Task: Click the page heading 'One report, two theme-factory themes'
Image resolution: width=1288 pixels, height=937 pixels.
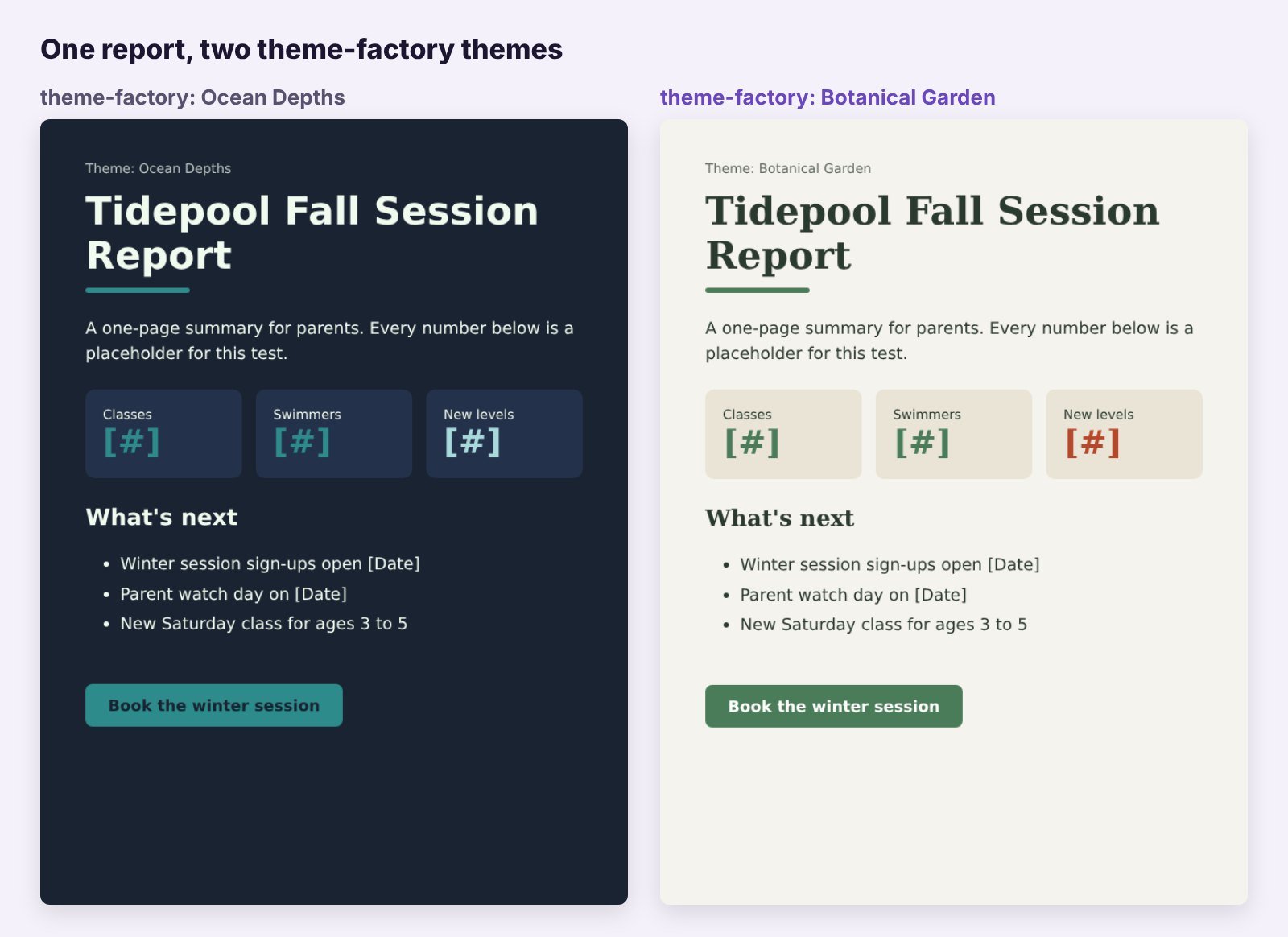Action: pyautogui.click(x=302, y=50)
